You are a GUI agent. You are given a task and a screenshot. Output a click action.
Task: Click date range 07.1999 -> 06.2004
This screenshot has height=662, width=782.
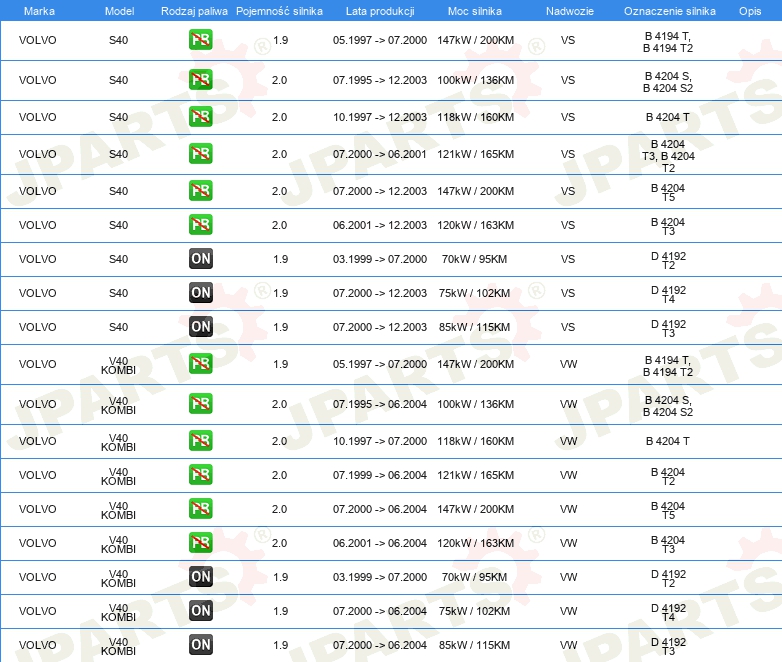pyautogui.click(x=380, y=475)
